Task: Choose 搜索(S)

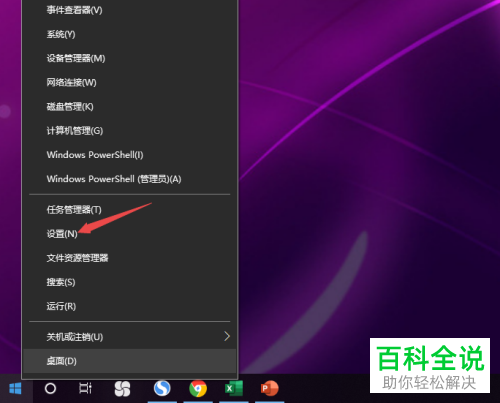Action: (130, 282)
